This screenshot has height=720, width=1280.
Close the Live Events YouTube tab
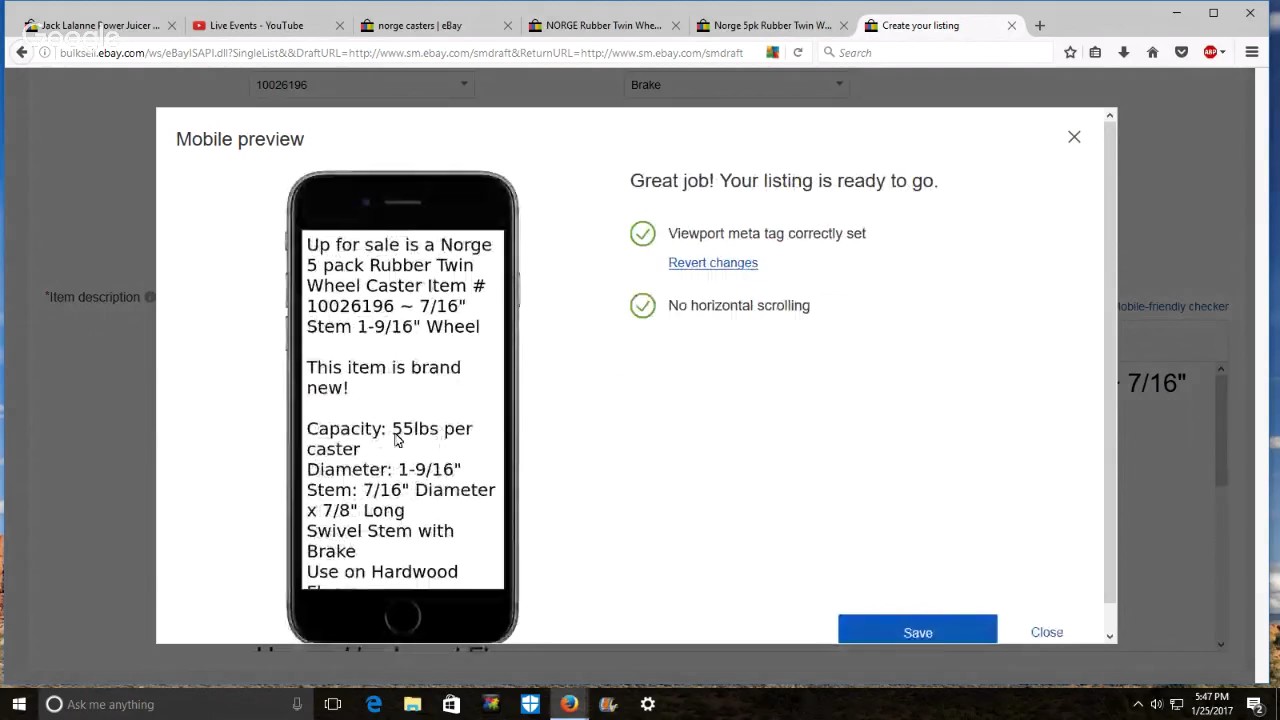click(340, 26)
